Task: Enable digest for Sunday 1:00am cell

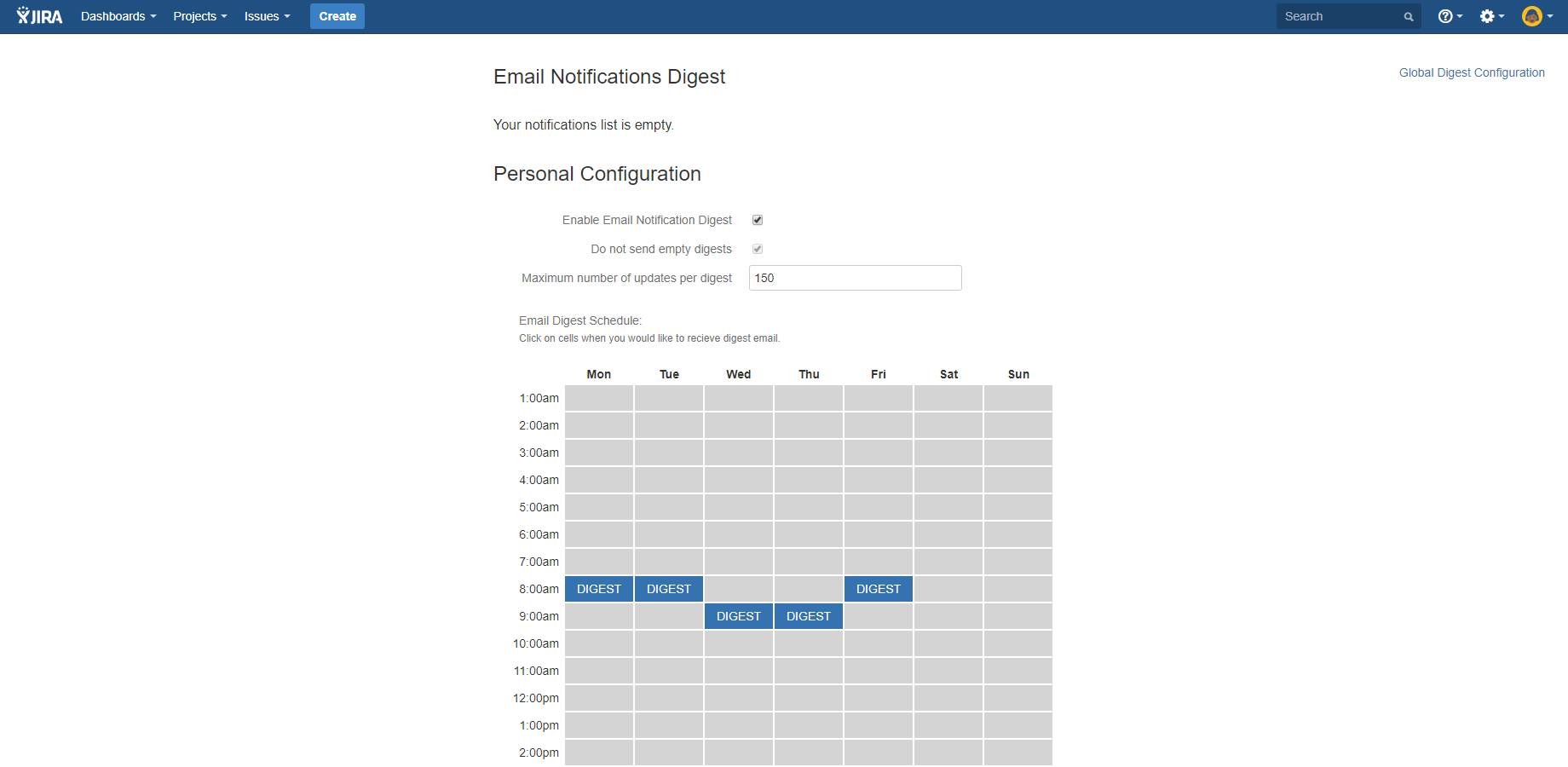Action: click(1018, 398)
